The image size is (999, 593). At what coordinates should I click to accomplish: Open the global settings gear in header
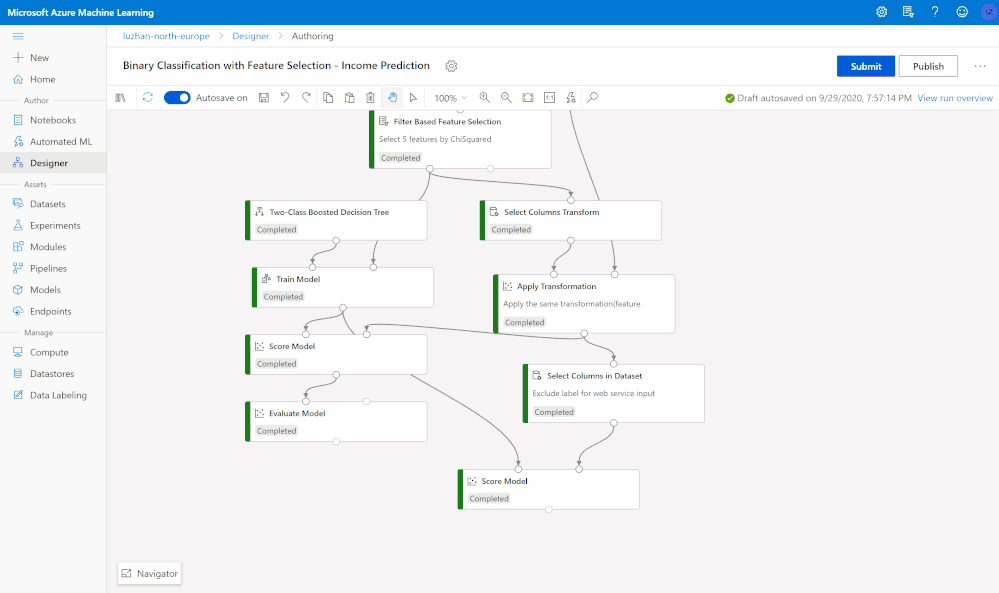[x=882, y=11]
